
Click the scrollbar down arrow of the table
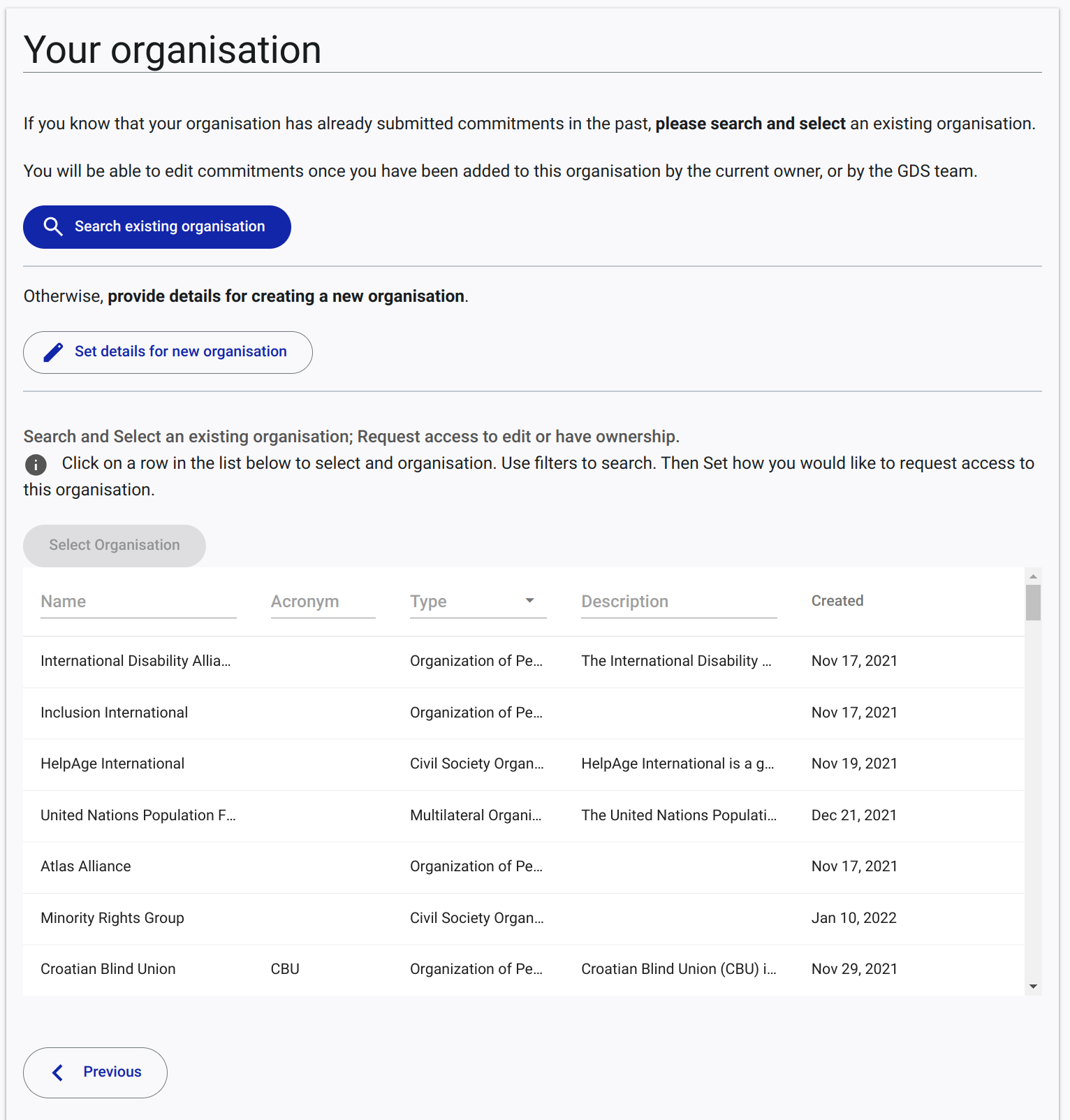tap(1033, 987)
